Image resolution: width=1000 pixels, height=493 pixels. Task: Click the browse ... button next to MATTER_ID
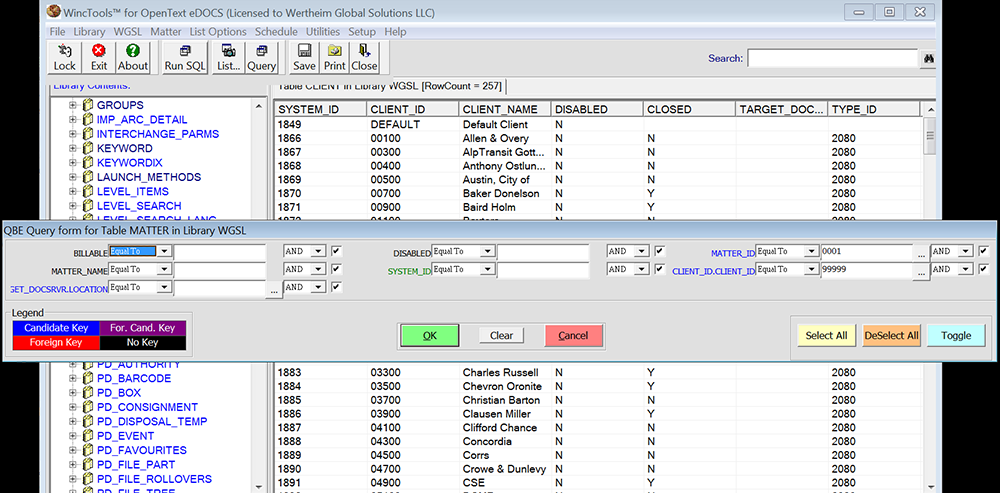(921, 253)
